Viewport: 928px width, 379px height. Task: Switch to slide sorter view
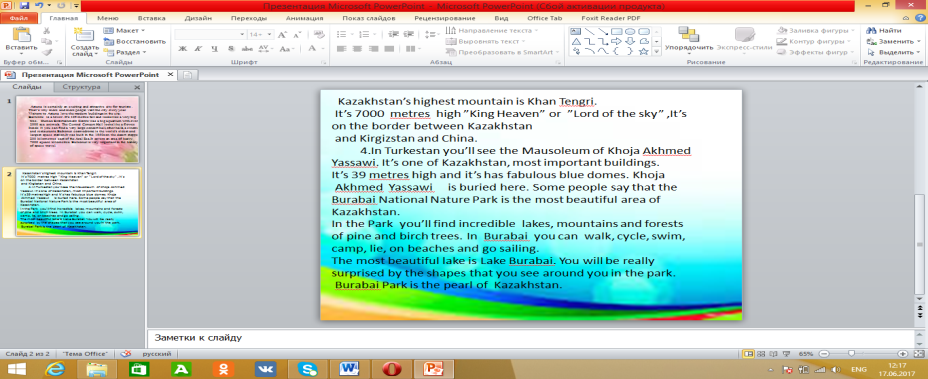coord(761,354)
